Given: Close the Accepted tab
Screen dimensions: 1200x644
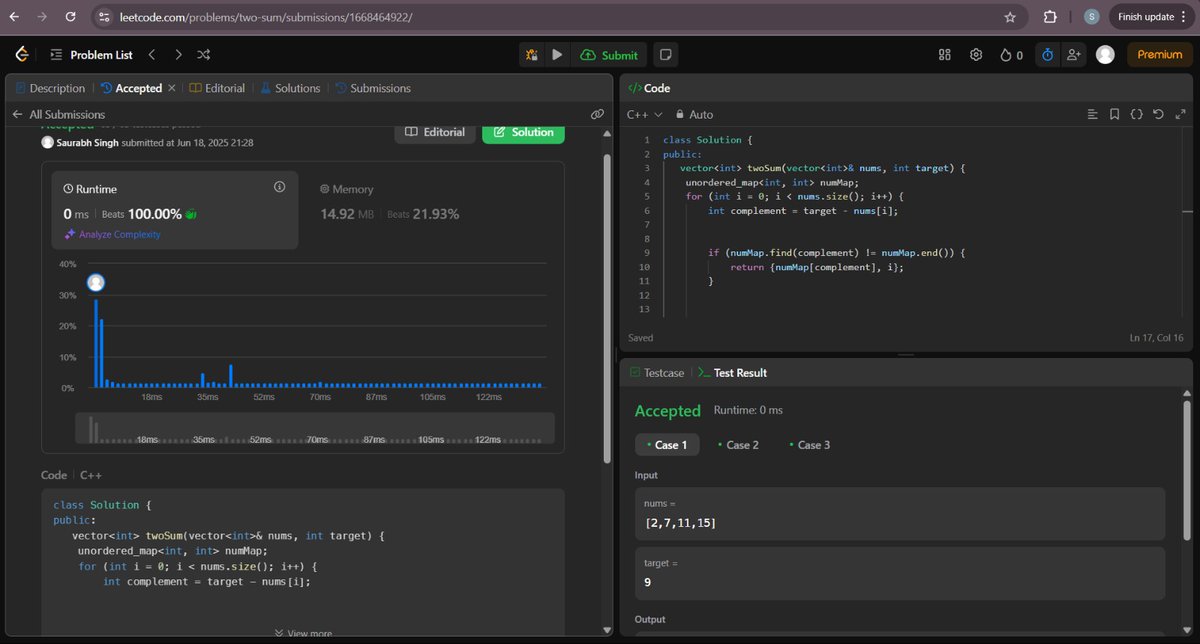Looking at the screenshot, I should tap(172, 88).
